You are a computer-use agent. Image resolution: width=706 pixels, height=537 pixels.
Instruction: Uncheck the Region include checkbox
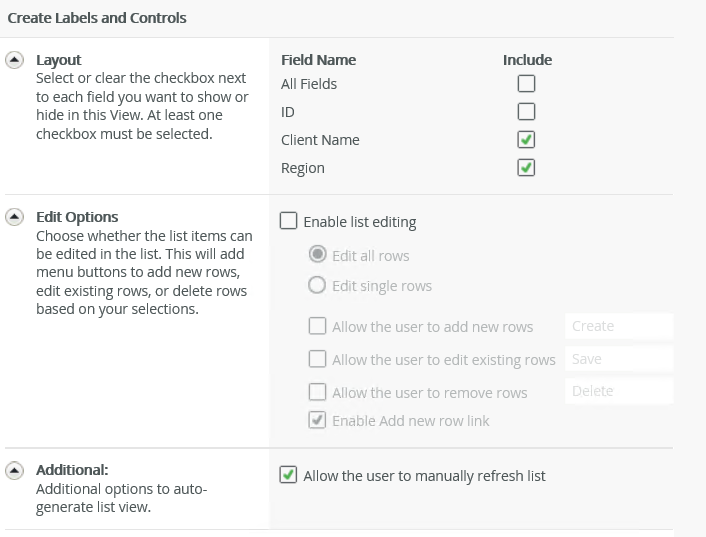click(x=526, y=168)
